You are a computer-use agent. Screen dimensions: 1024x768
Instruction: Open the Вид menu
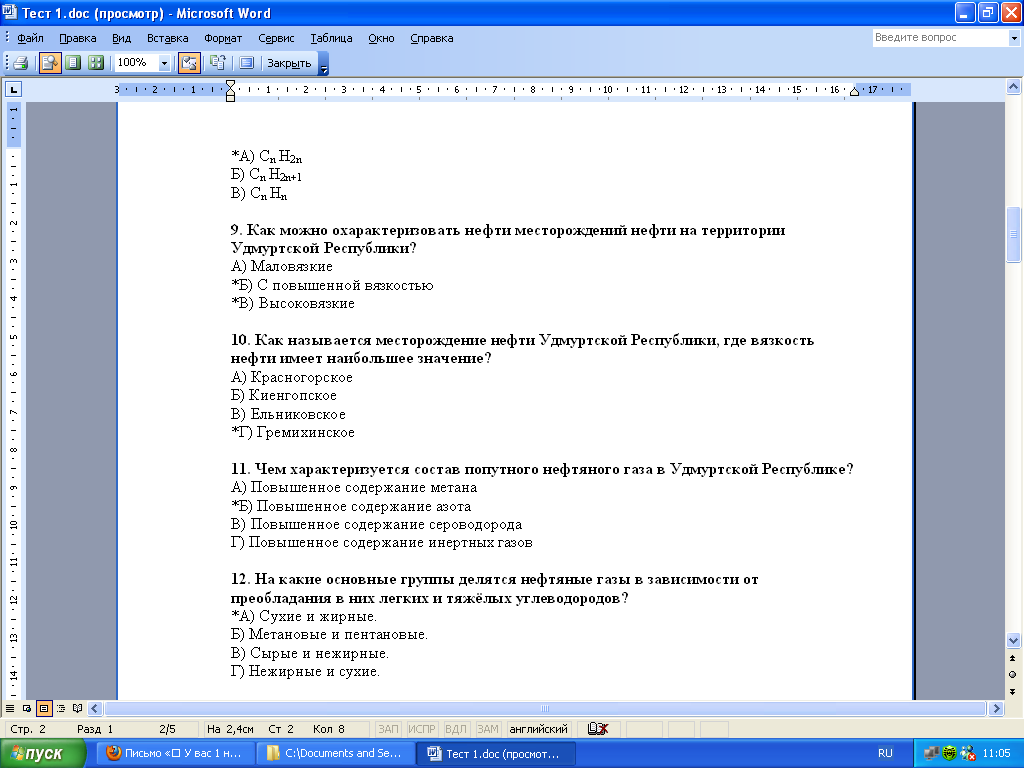(x=121, y=38)
